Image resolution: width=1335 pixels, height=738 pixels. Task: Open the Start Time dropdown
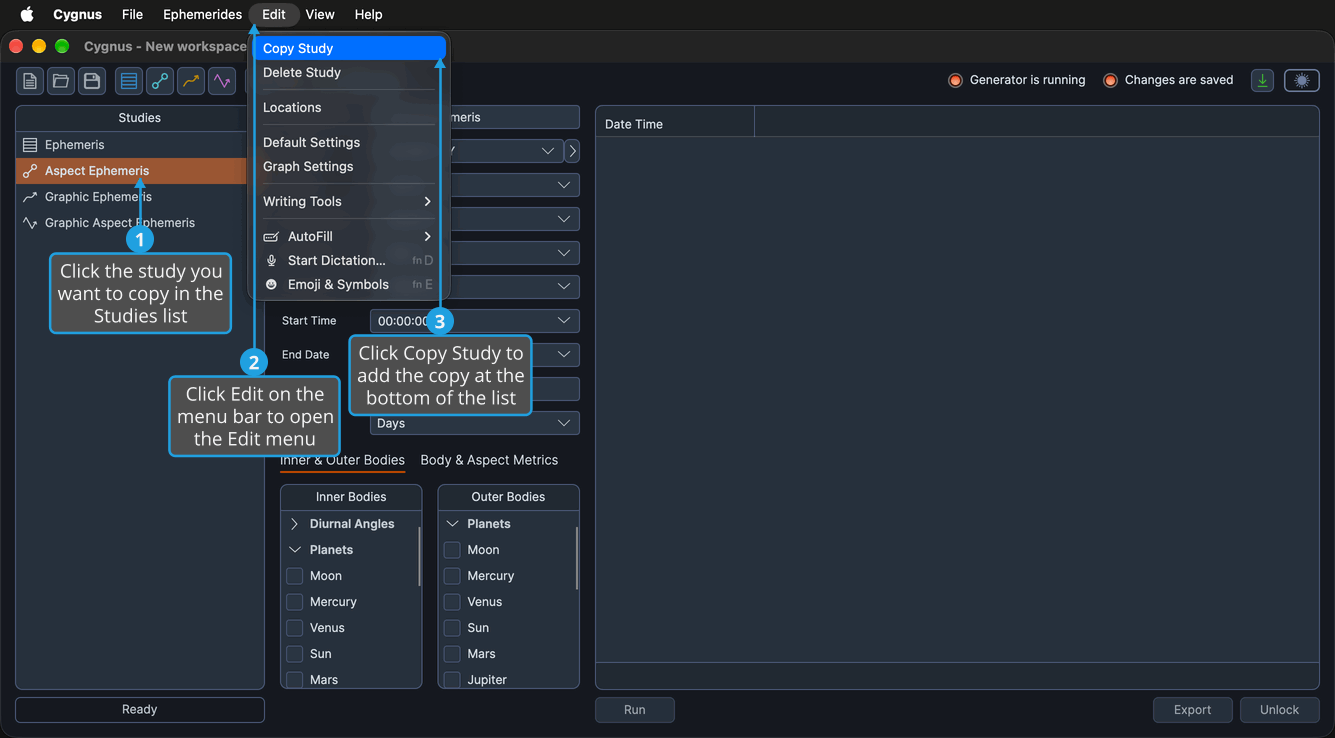pos(474,321)
